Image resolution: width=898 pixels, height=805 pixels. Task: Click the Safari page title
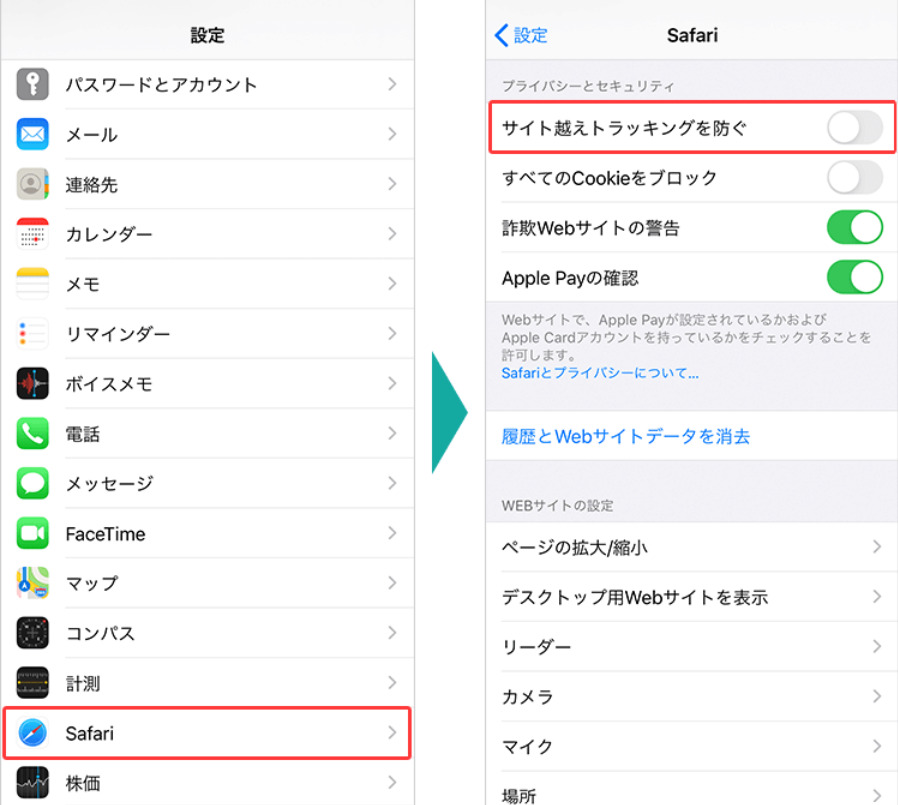click(x=692, y=35)
